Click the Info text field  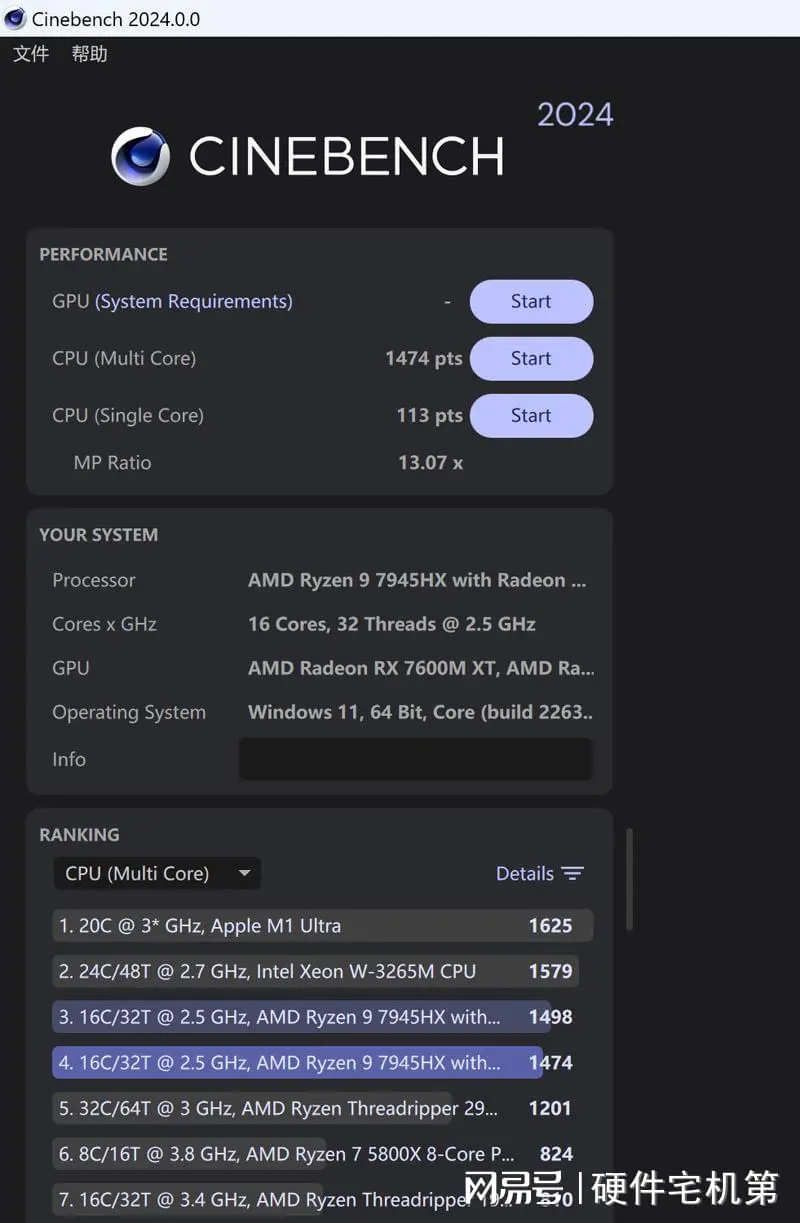coord(415,760)
